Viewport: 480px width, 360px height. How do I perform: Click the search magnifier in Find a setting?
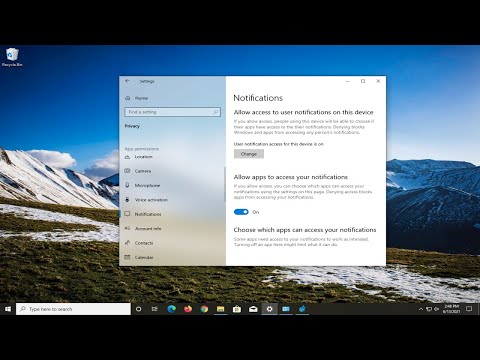[215, 112]
